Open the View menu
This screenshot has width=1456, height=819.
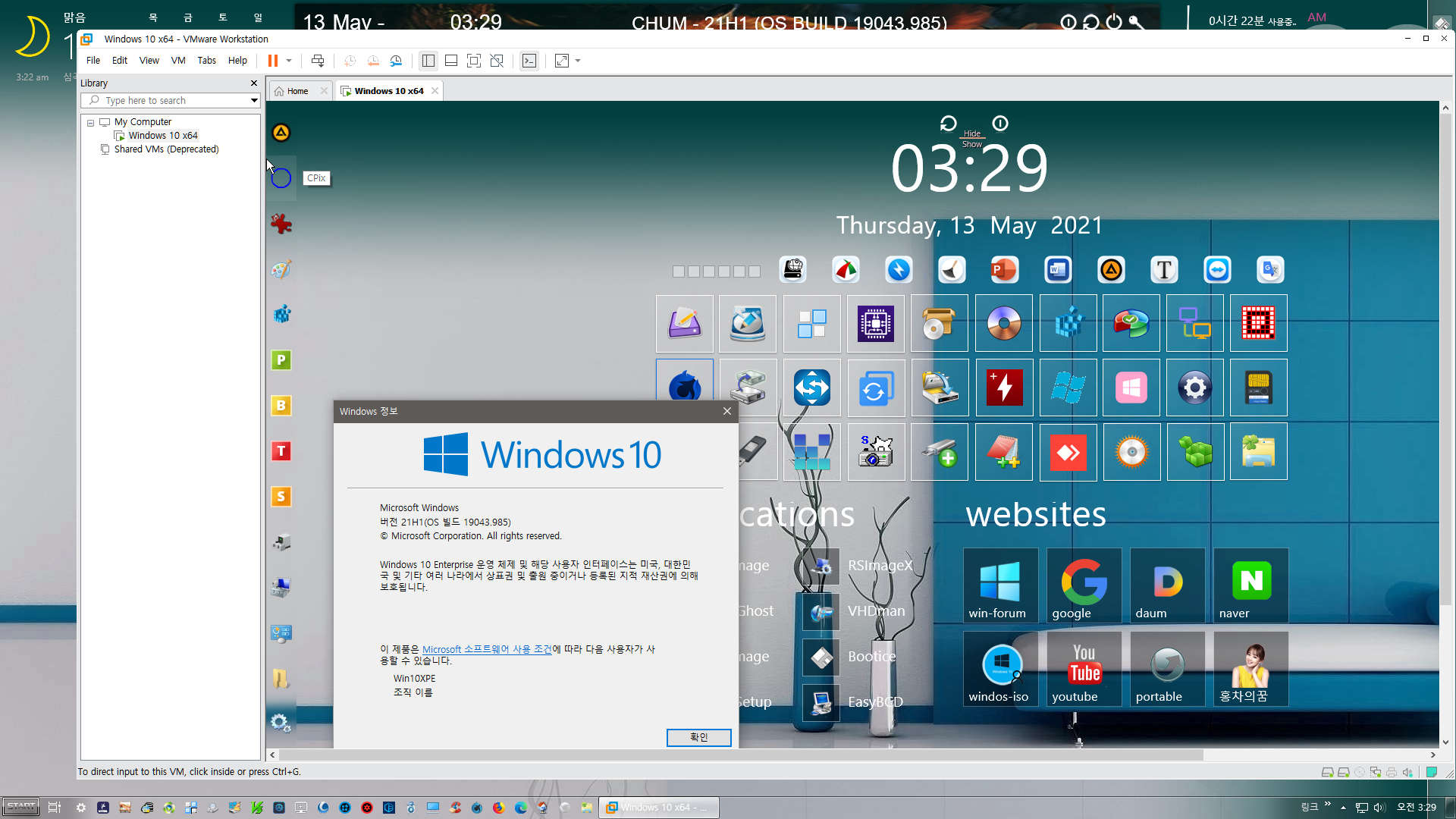(x=149, y=61)
